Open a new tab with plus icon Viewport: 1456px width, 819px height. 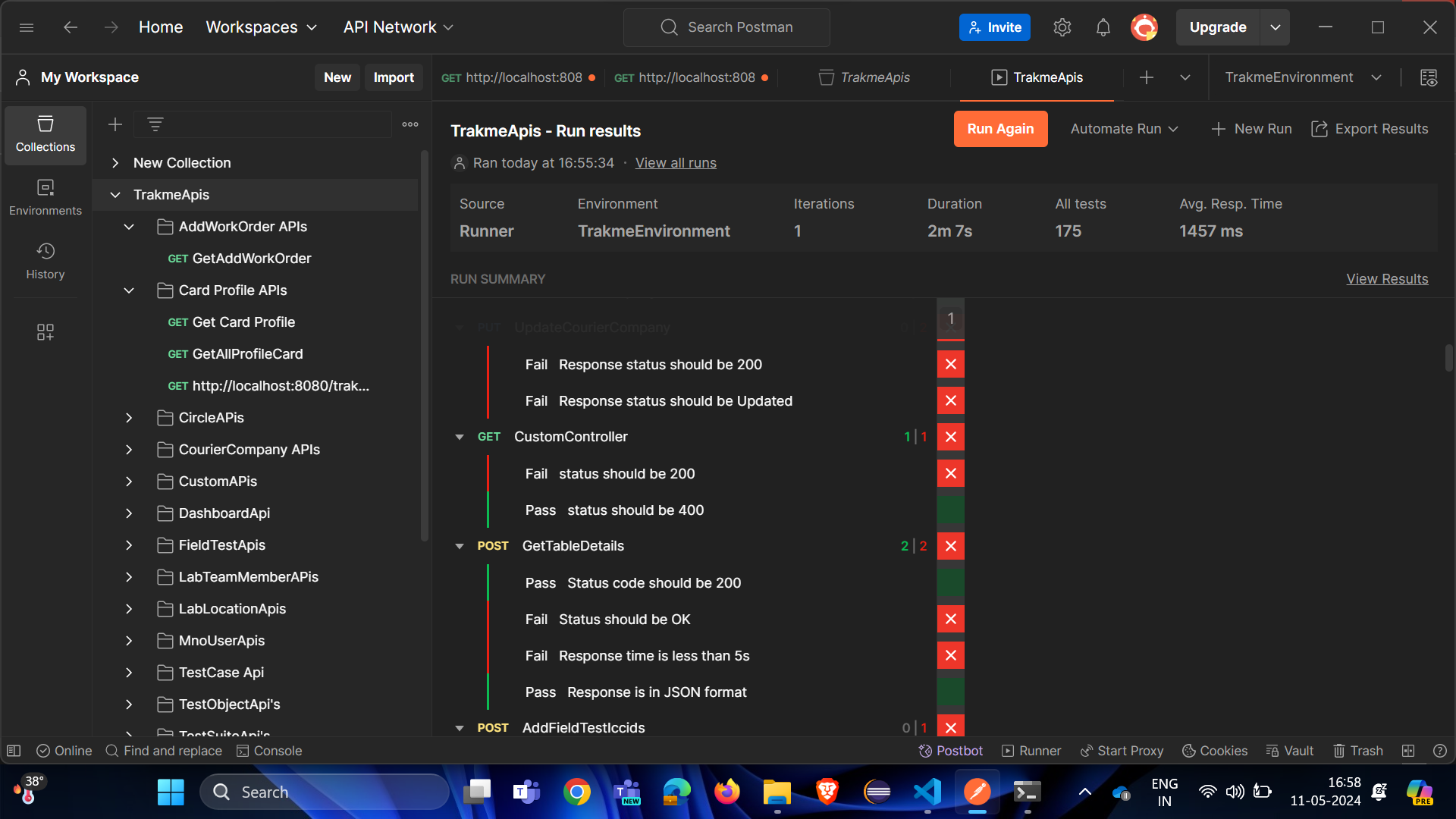tap(1147, 77)
